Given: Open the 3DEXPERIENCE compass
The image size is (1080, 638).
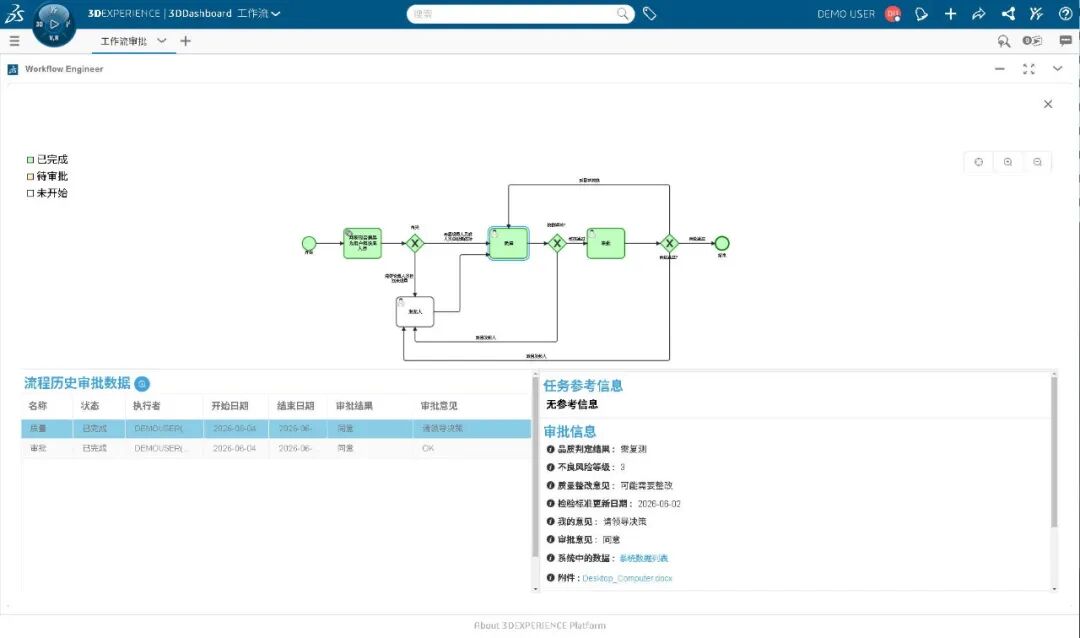Looking at the screenshot, I should (54, 24).
